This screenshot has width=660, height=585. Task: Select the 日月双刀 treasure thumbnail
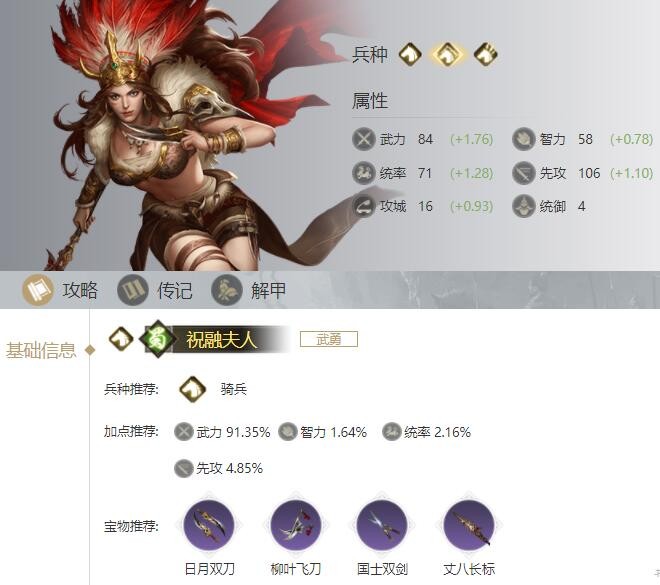[x=209, y=525]
